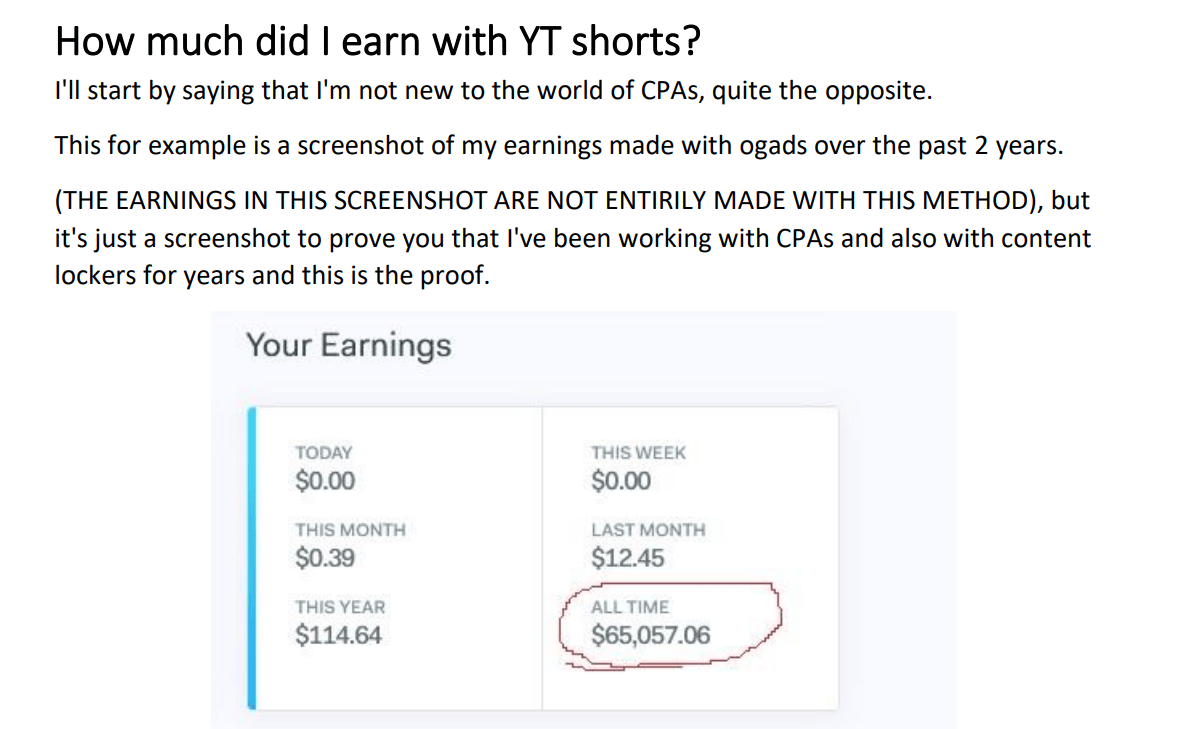Select the $12.45 last month amount

pyautogui.click(x=628, y=558)
